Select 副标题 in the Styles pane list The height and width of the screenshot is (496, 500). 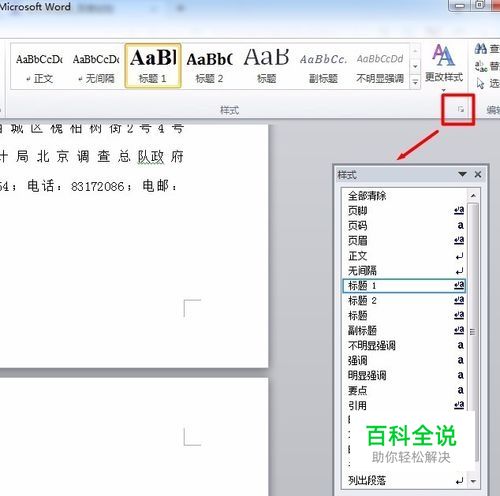point(404,330)
